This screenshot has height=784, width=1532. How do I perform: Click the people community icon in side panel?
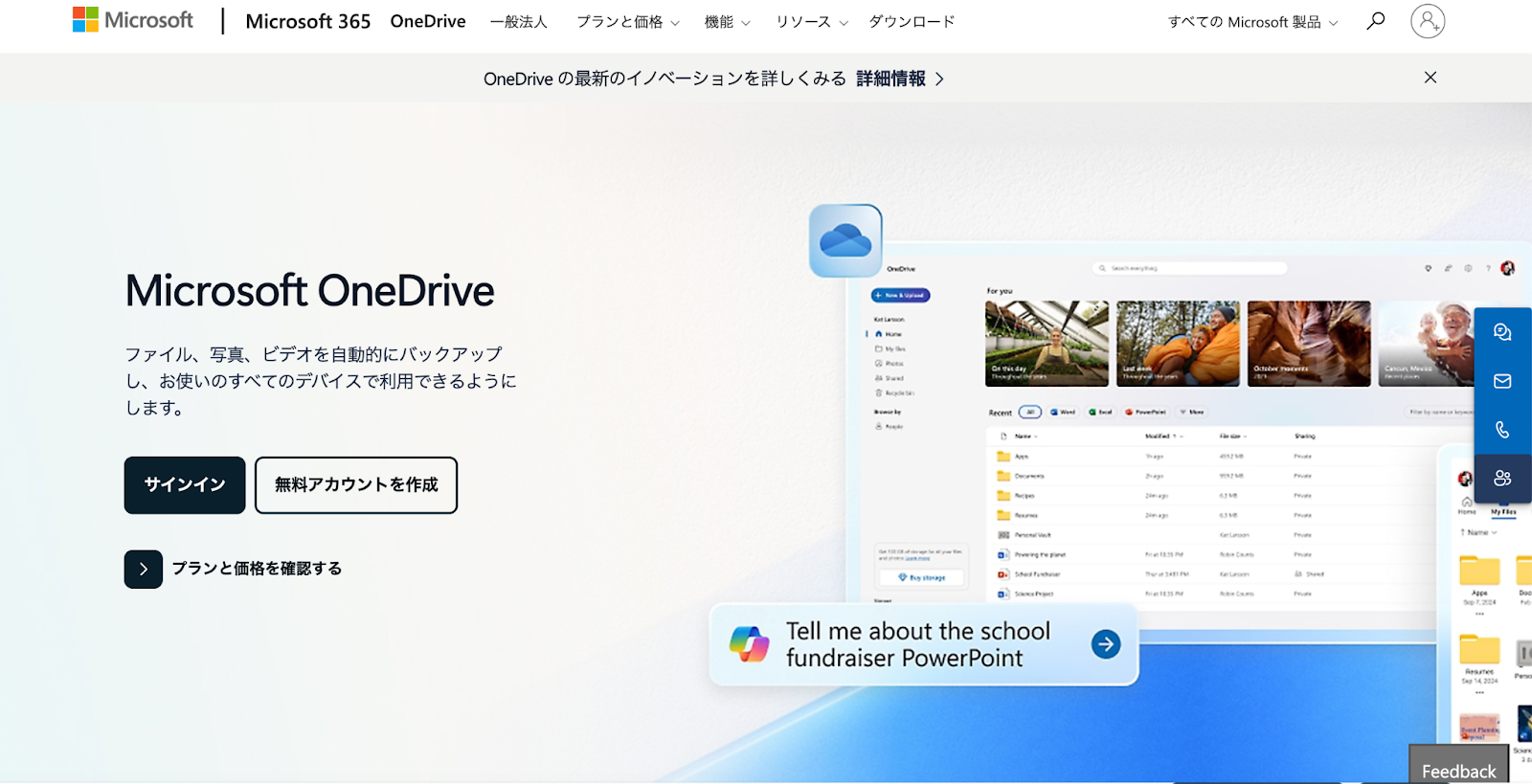point(1502,478)
